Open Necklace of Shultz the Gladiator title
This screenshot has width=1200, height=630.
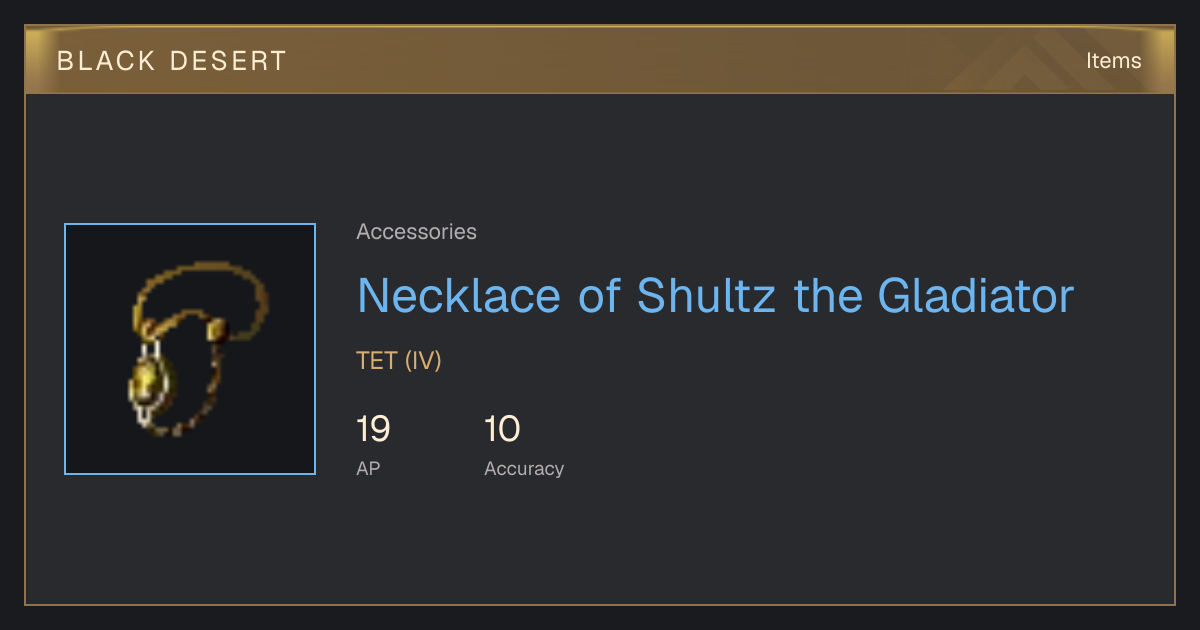pyautogui.click(x=715, y=296)
